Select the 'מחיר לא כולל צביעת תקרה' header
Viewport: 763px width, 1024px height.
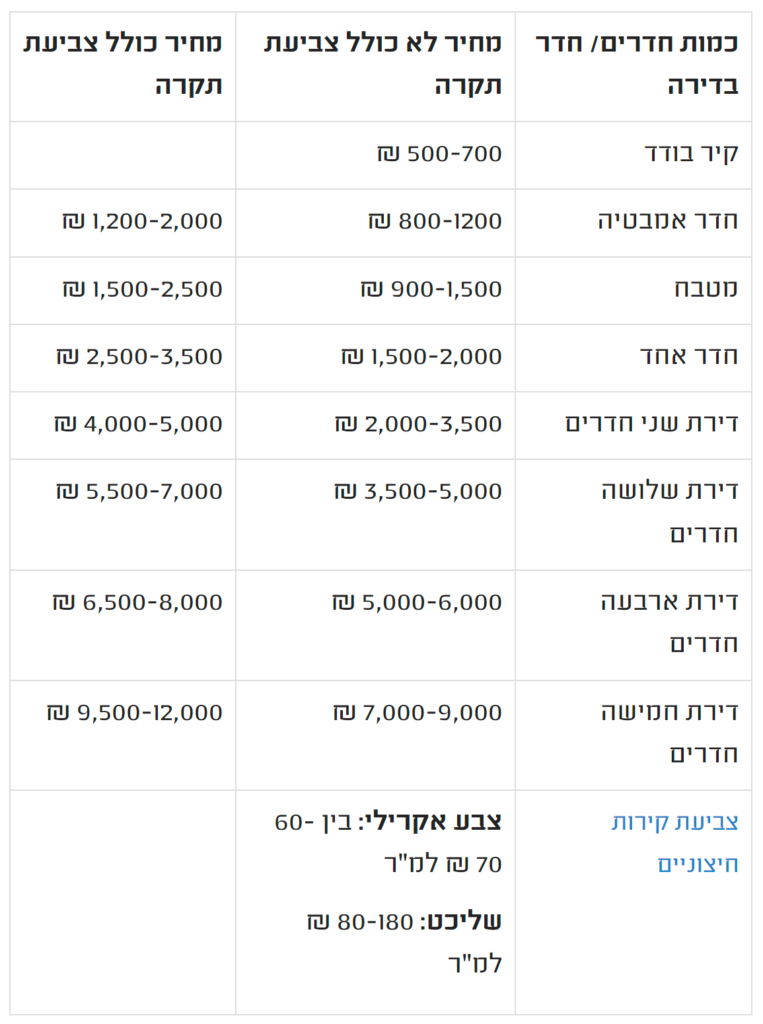point(383,63)
